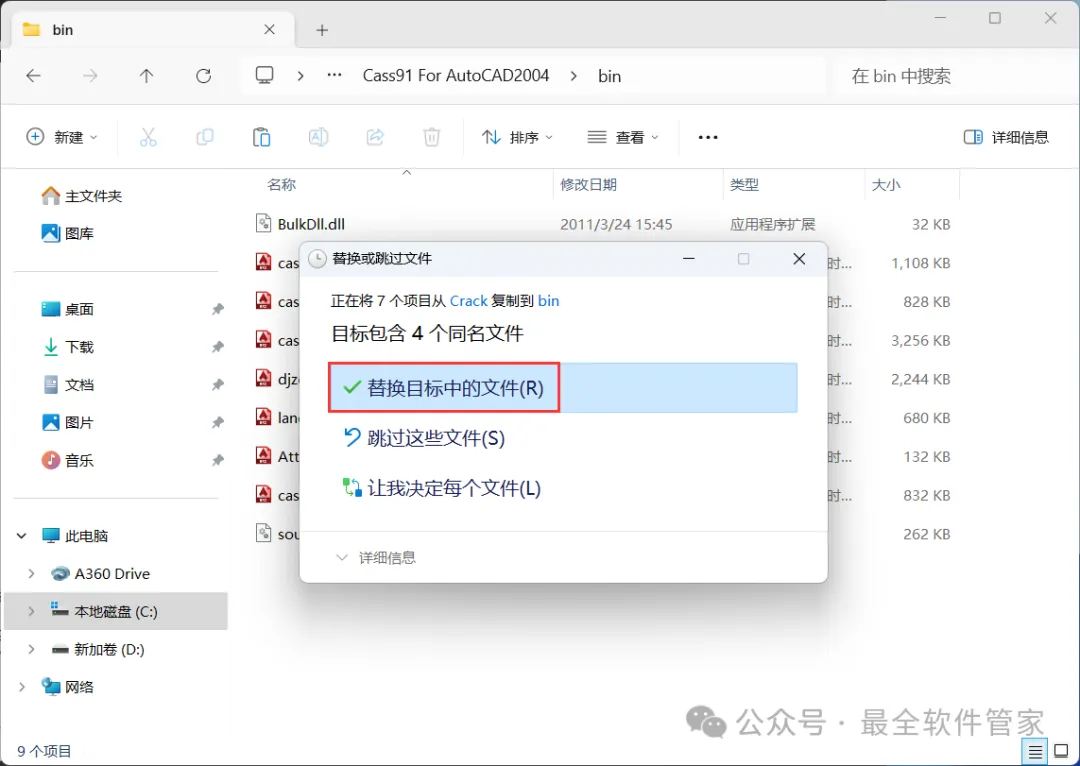Viewport: 1080px width, 766px height.
Task: Select the file beginning with dj
Action: pyautogui.click(x=277, y=379)
